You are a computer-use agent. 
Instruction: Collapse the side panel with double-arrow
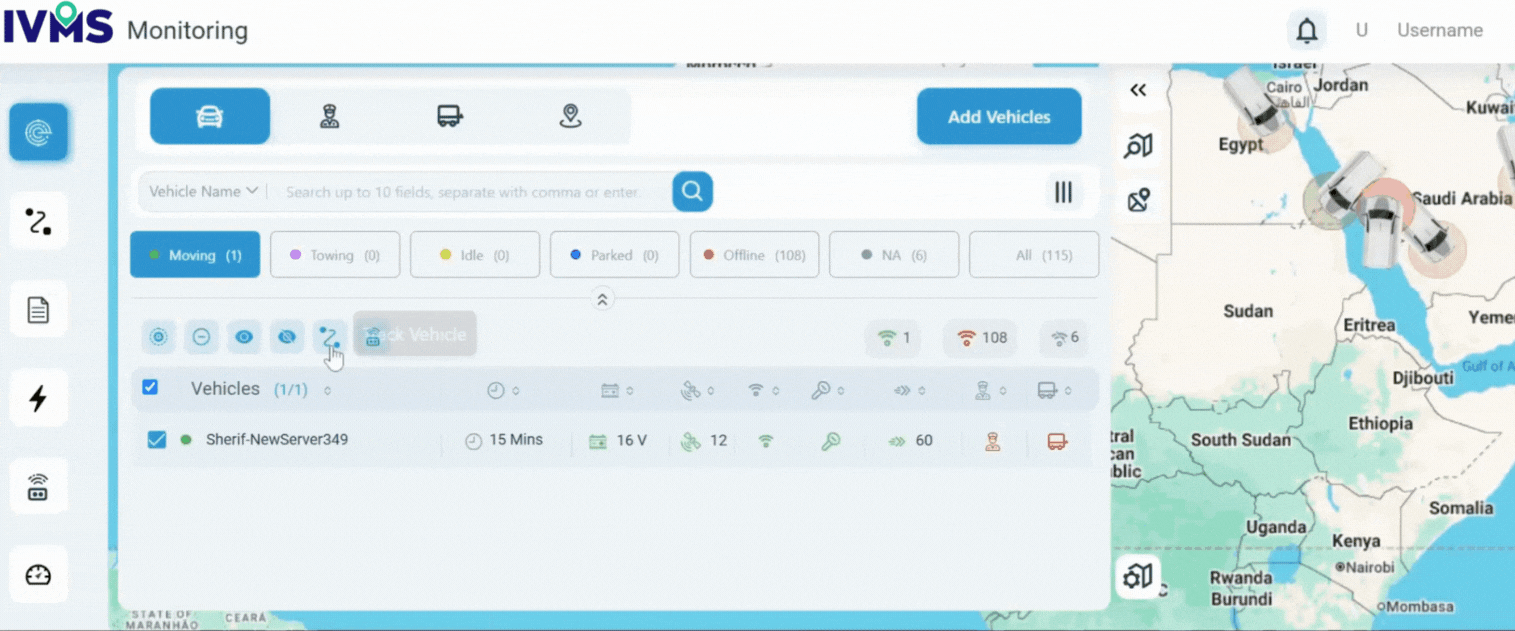pyautogui.click(x=1138, y=91)
